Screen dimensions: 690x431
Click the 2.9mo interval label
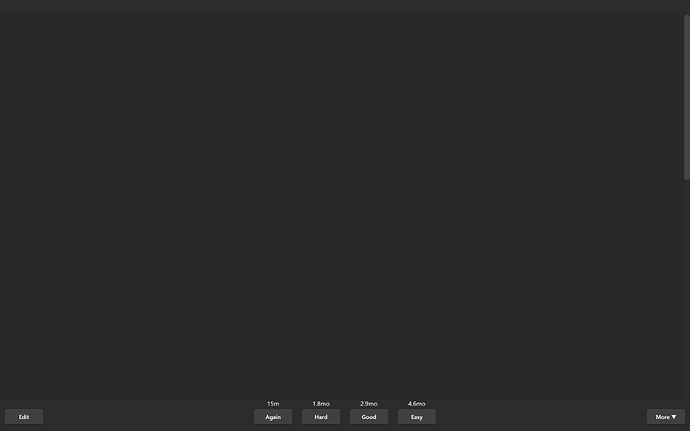point(369,404)
